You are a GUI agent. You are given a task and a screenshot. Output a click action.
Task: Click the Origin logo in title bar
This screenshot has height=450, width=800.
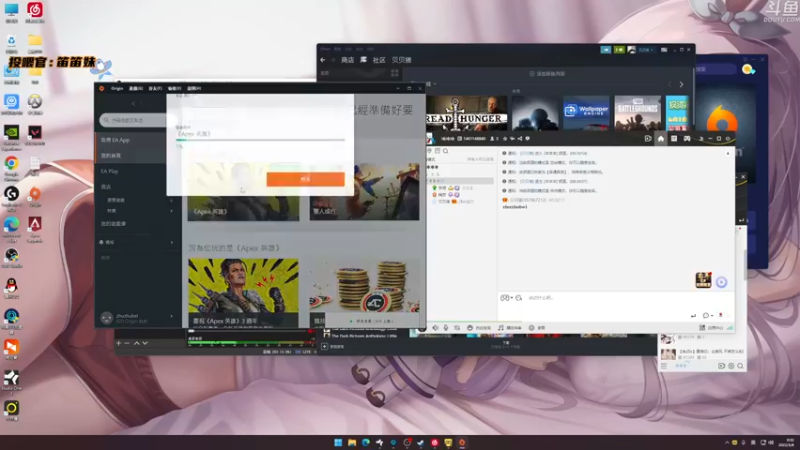click(102, 88)
